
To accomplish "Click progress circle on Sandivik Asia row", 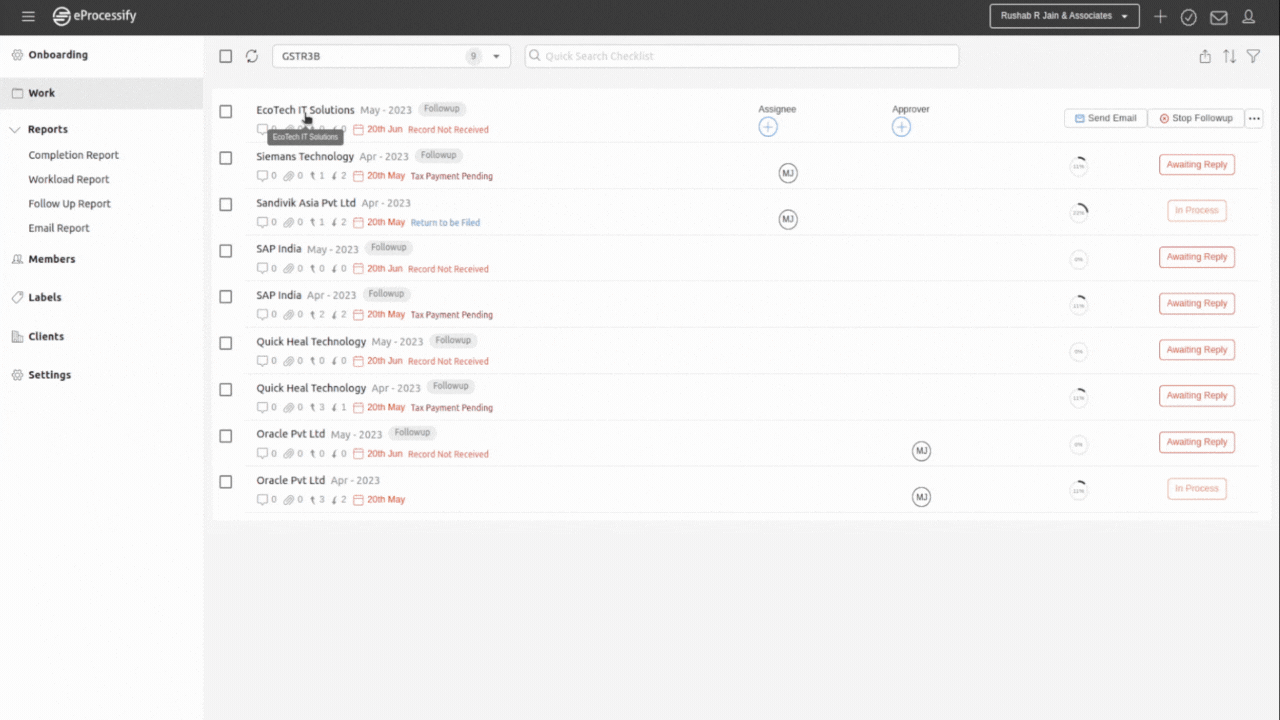I will (x=1078, y=212).
